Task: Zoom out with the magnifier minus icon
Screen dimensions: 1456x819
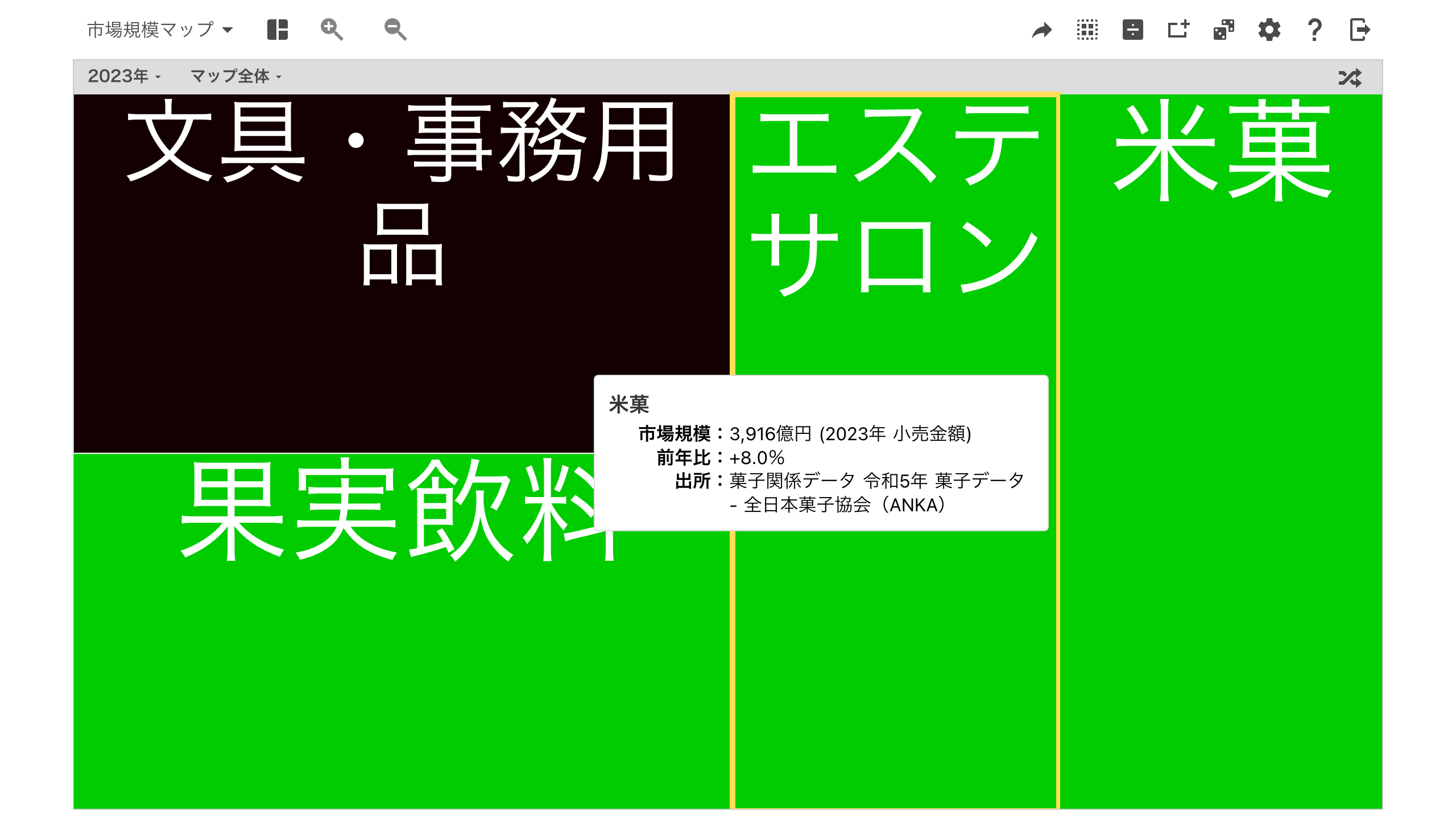Action: pyautogui.click(x=395, y=30)
